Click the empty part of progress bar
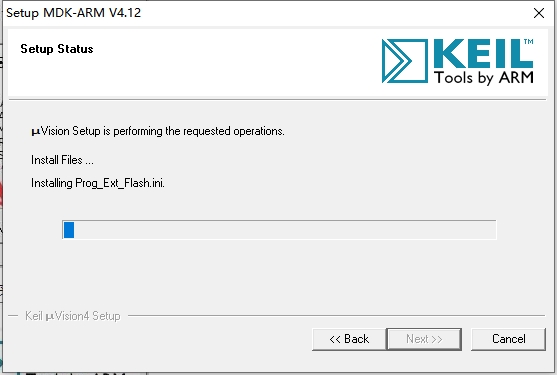Screen dimensions: 557x375 [x=285, y=230]
